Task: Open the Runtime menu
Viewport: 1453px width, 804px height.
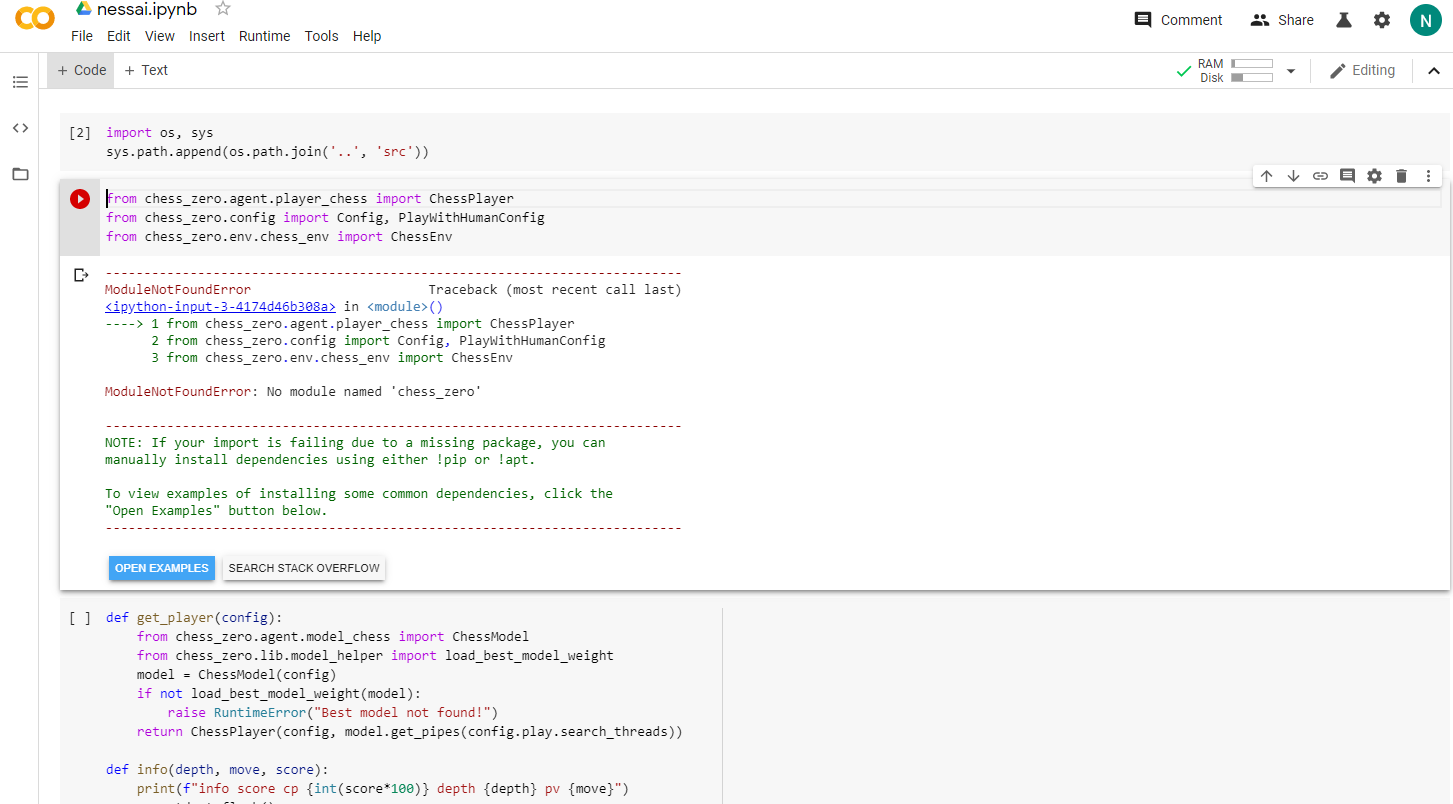Action: (x=265, y=36)
